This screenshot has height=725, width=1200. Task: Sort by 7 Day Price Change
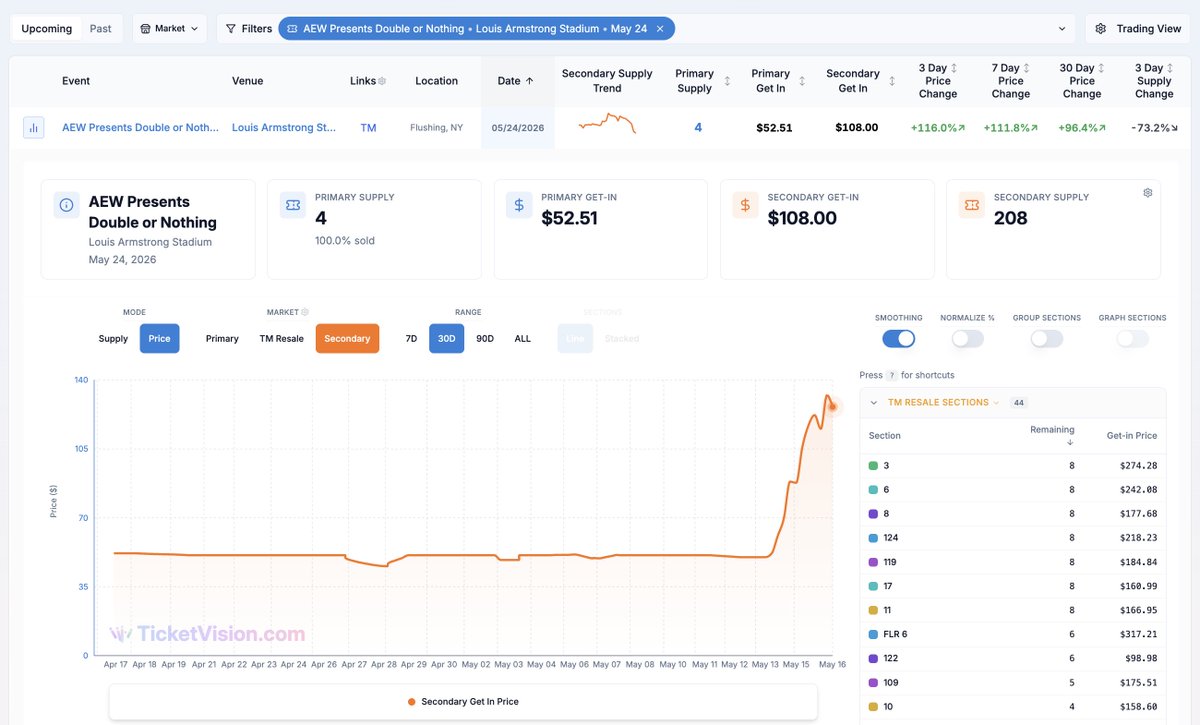[x=1026, y=68]
